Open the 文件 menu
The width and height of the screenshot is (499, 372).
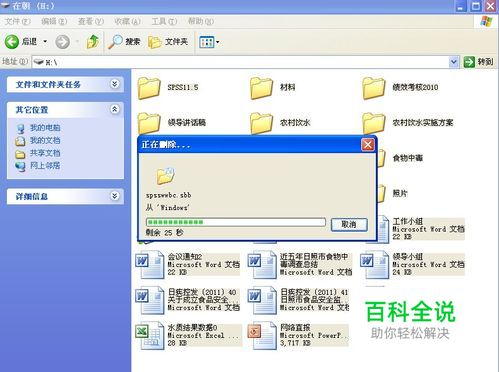(17, 22)
